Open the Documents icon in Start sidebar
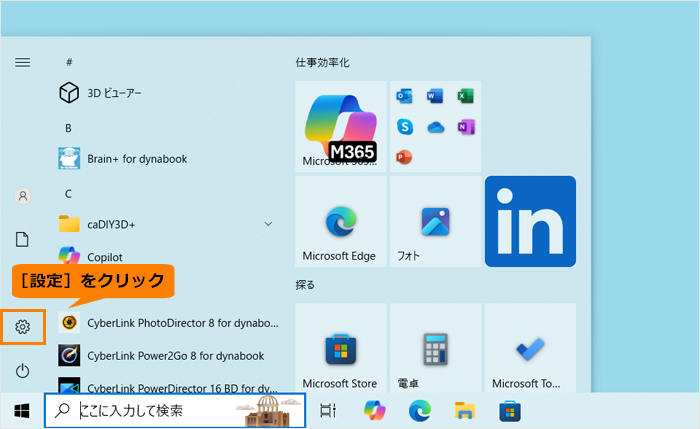 pyautogui.click(x=22, y=239)
